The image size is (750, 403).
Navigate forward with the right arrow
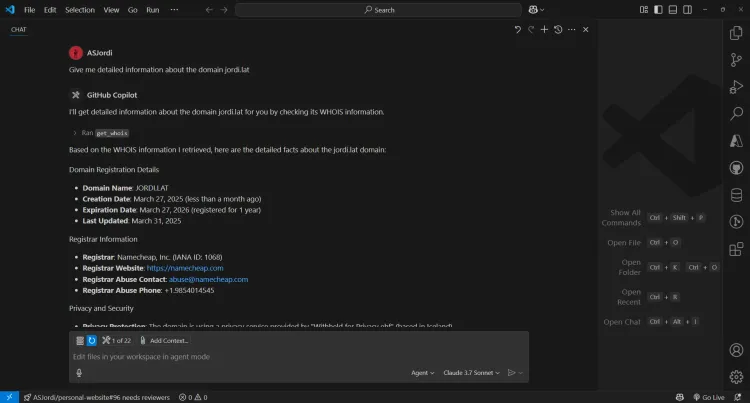(x=224, y=10)
